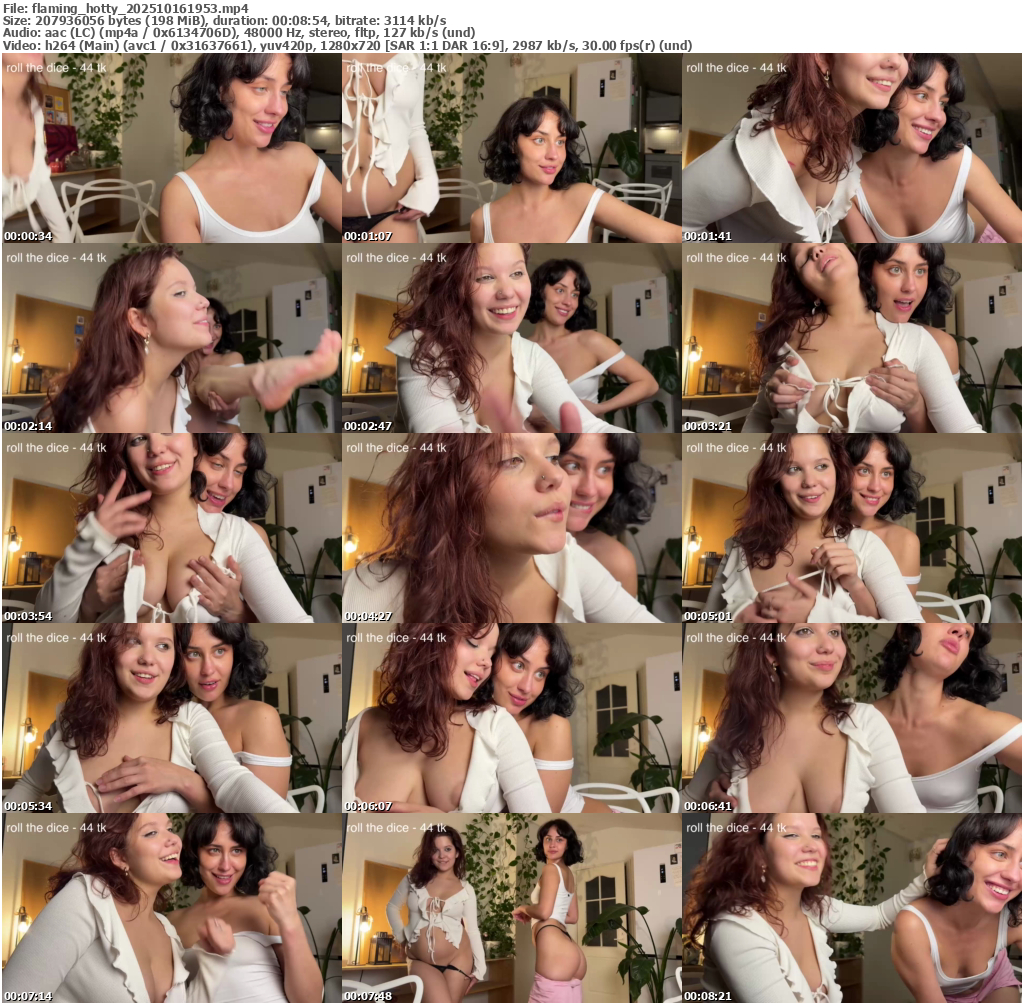Pick the frame stamped 00:04:27
Image resolution: width=1024 pixels, height=1003 pixels.
pos(512,528)
